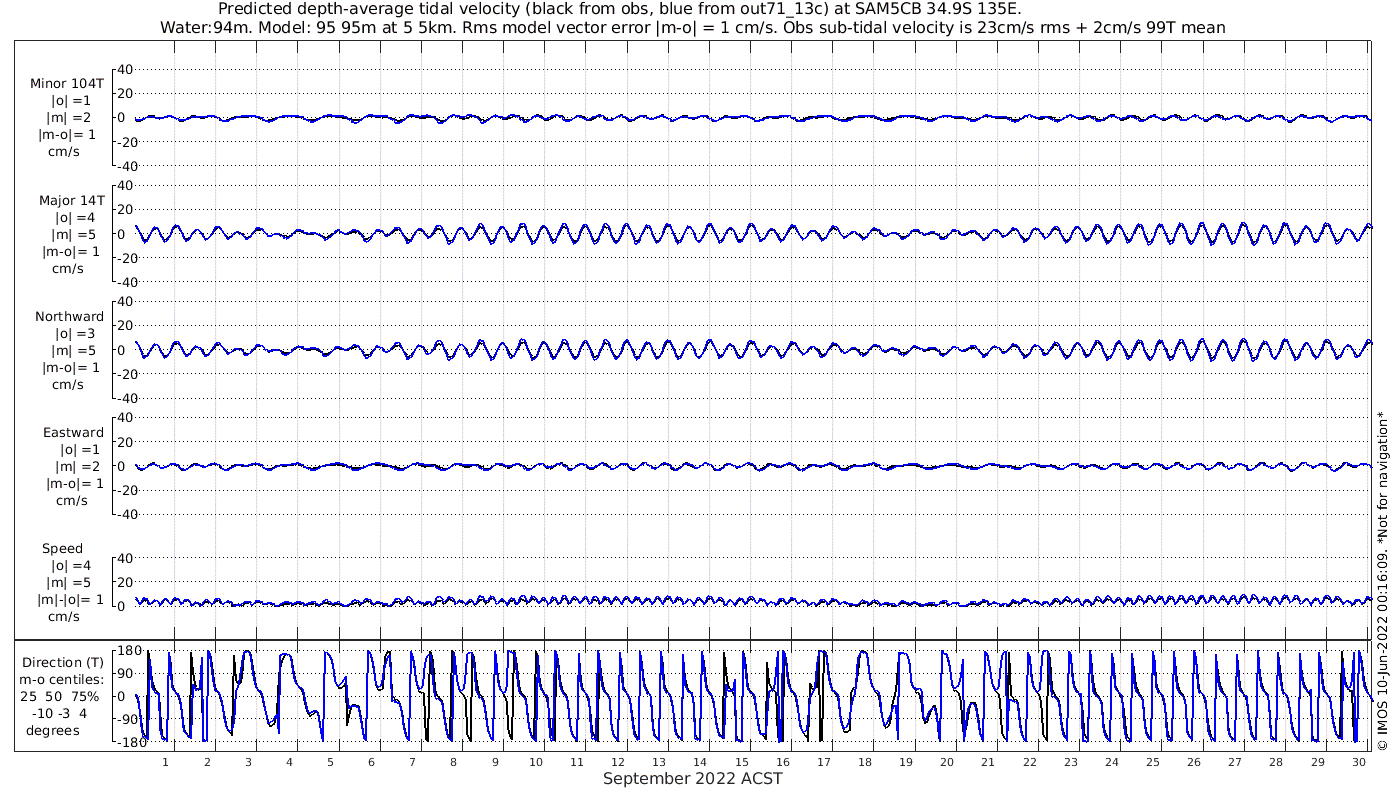Select "|m| =5" under Major 14T
Viewport: 1400px width, 800px height.
[x=75, y=234]
